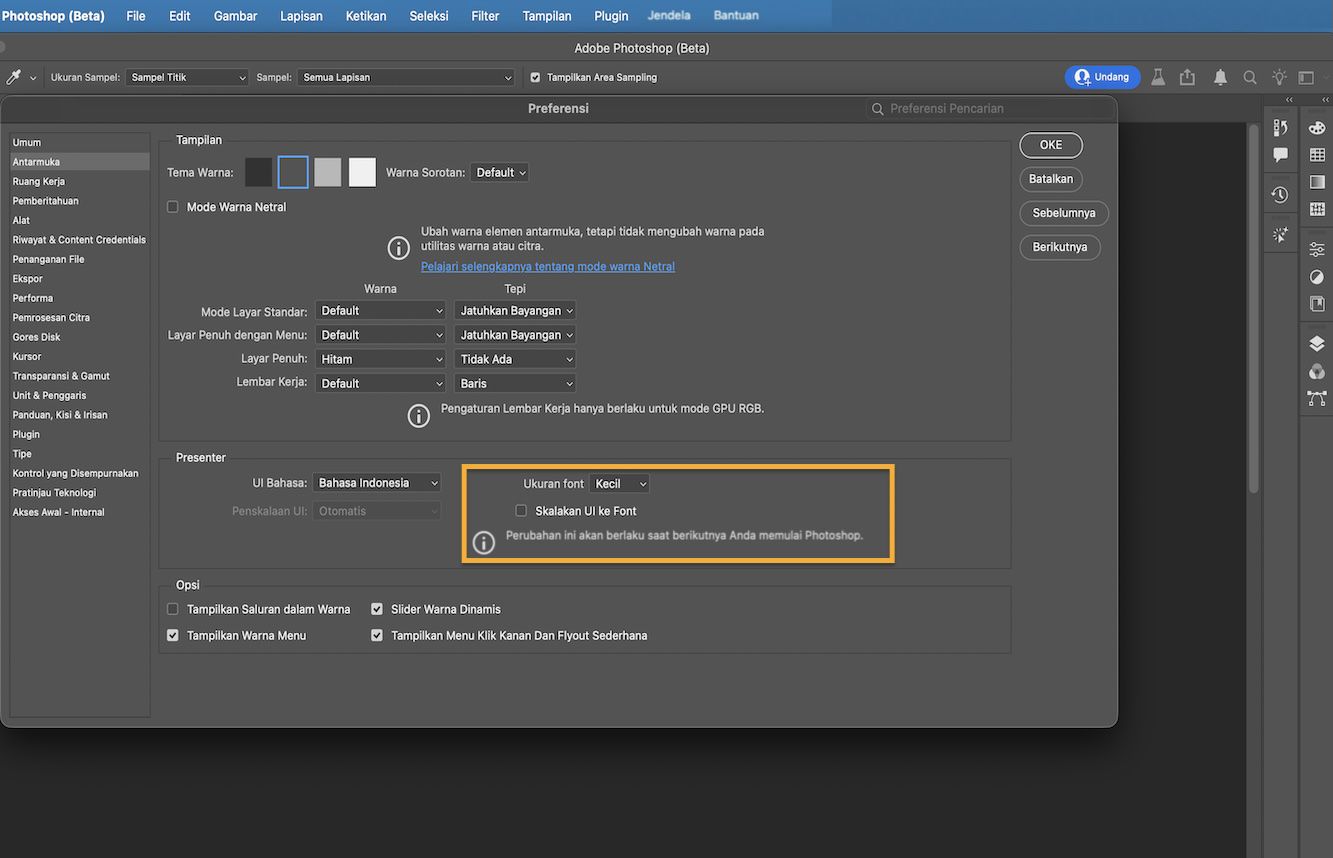Open the Warna Soratan Default dropdown
This screenshot has width=1333, height=858.
click(x=499, y=171)
